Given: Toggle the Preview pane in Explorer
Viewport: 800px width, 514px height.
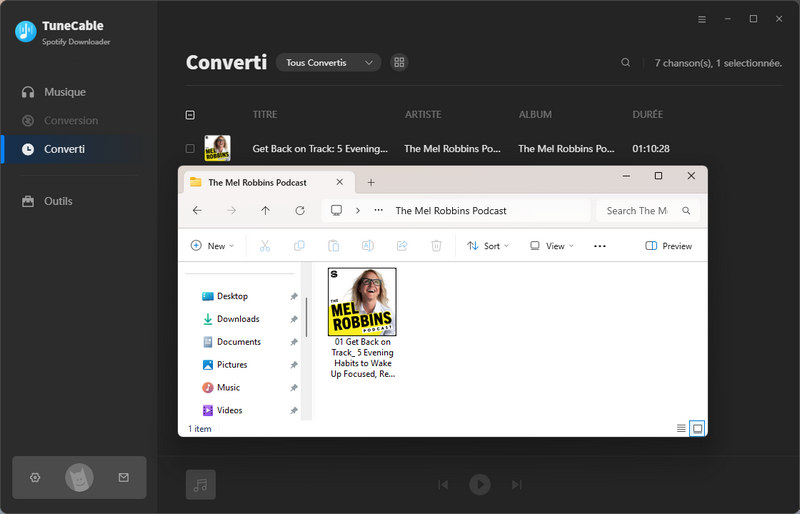Looking at the screenshot, I should coord(669,246).
